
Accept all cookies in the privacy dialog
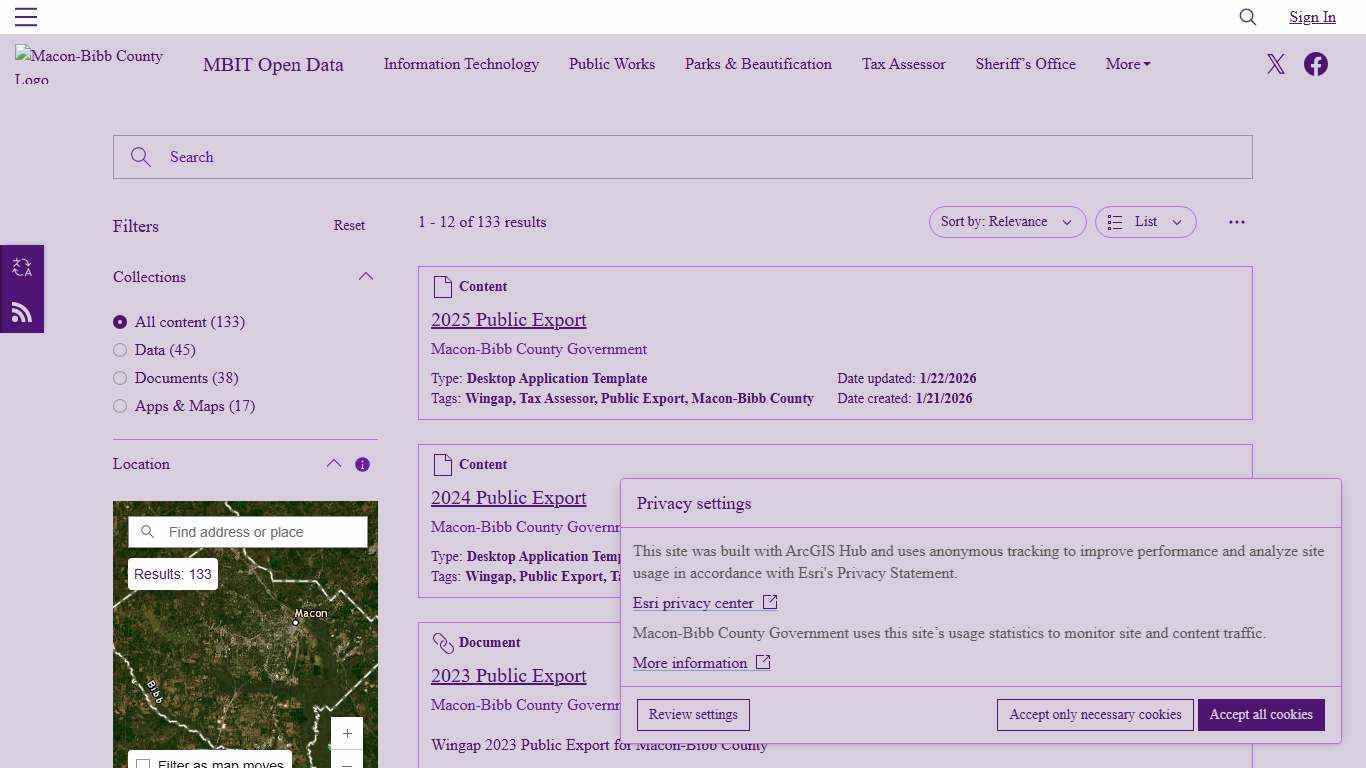pyautogui.click(x=1261, y=714)
